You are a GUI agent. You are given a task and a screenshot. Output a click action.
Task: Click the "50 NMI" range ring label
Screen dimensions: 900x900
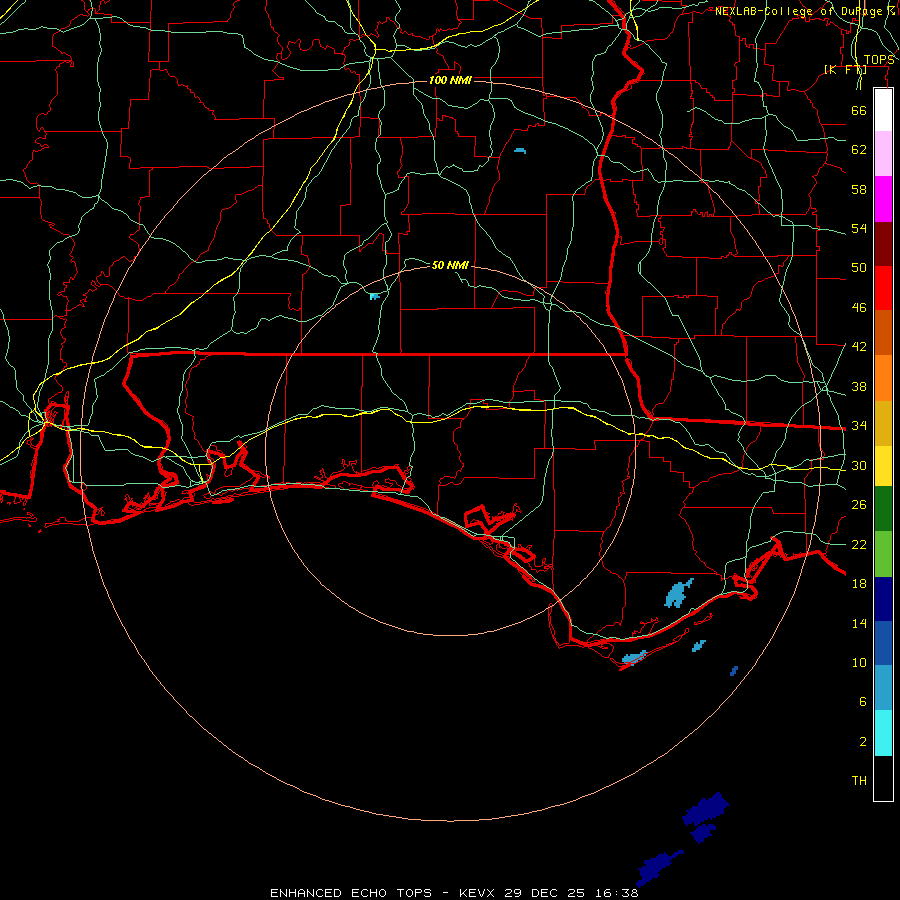click(450, 265)
